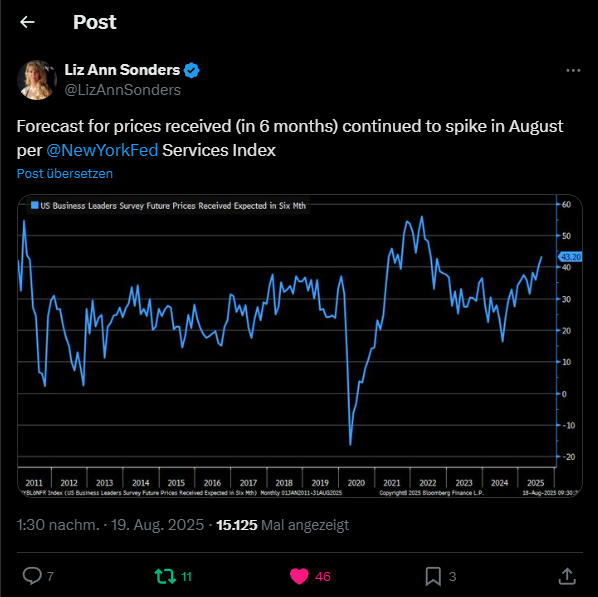Open the Liz Ann Sonders display name

tap(122, 70)
